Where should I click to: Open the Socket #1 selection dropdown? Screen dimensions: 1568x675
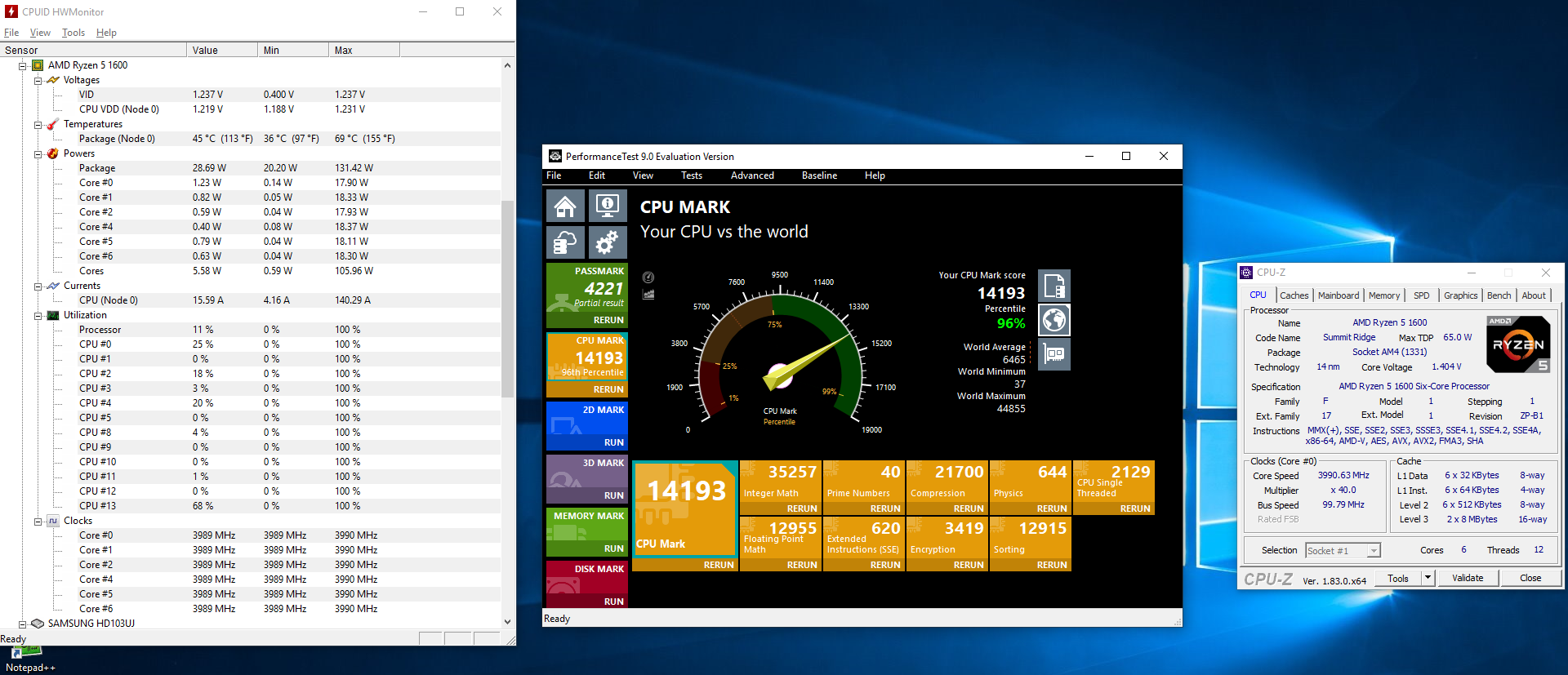point(1374,551)
